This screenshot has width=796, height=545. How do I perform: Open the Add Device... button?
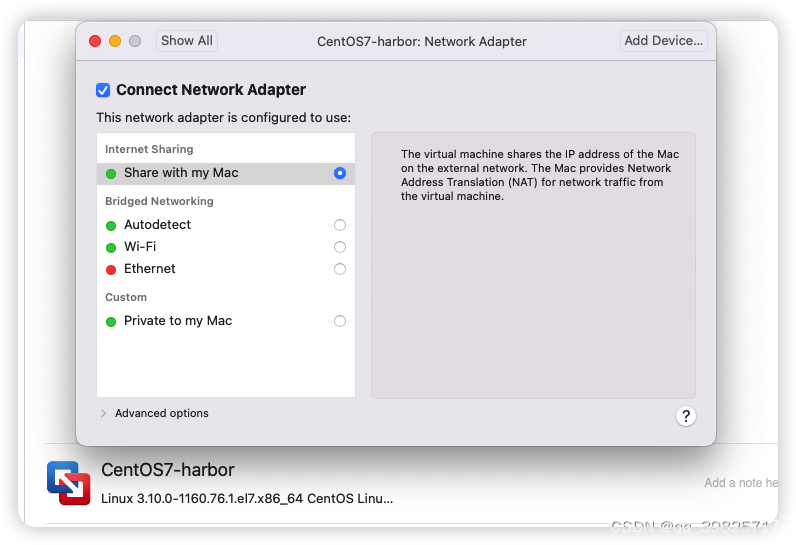coord(664,41)
